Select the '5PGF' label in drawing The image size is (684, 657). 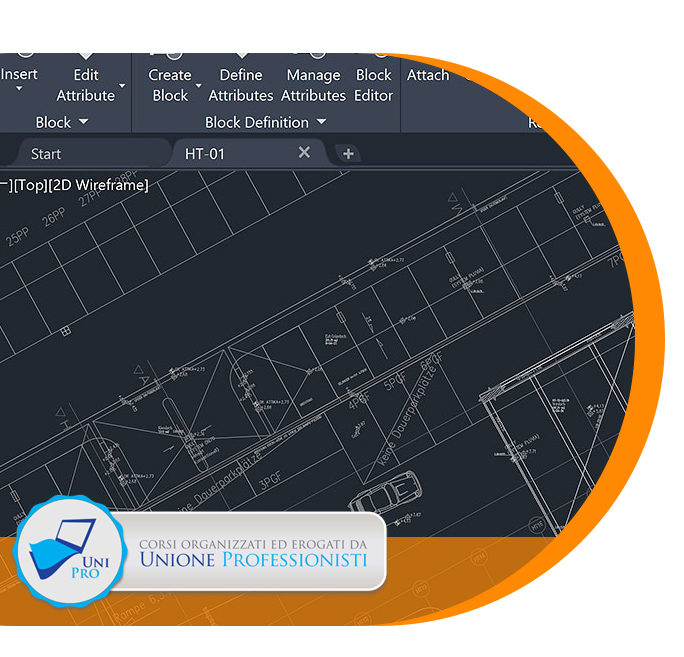tap(395, 380)
